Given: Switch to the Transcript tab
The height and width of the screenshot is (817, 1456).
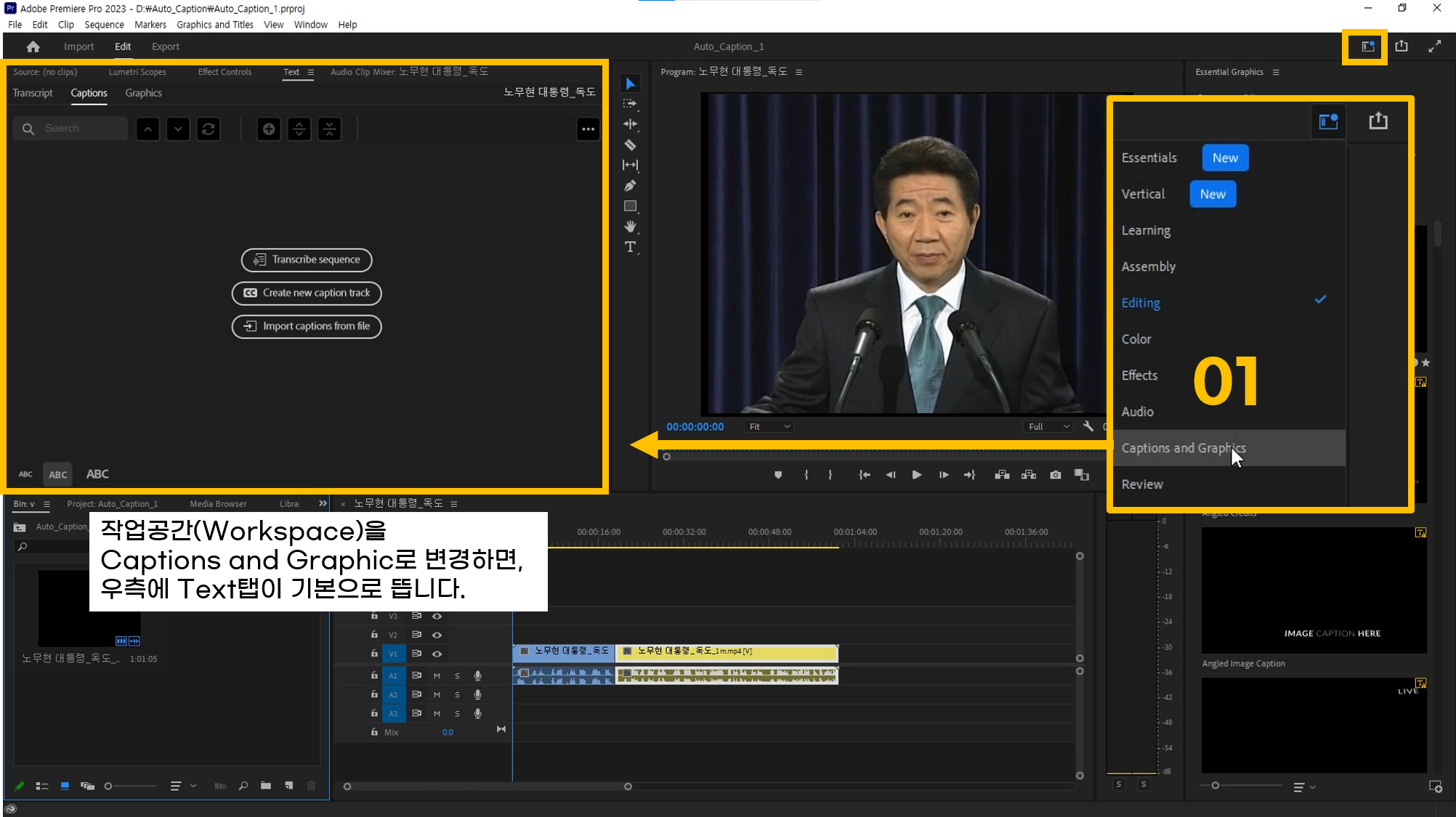Looking at the screenshot, I should point(33,93).
